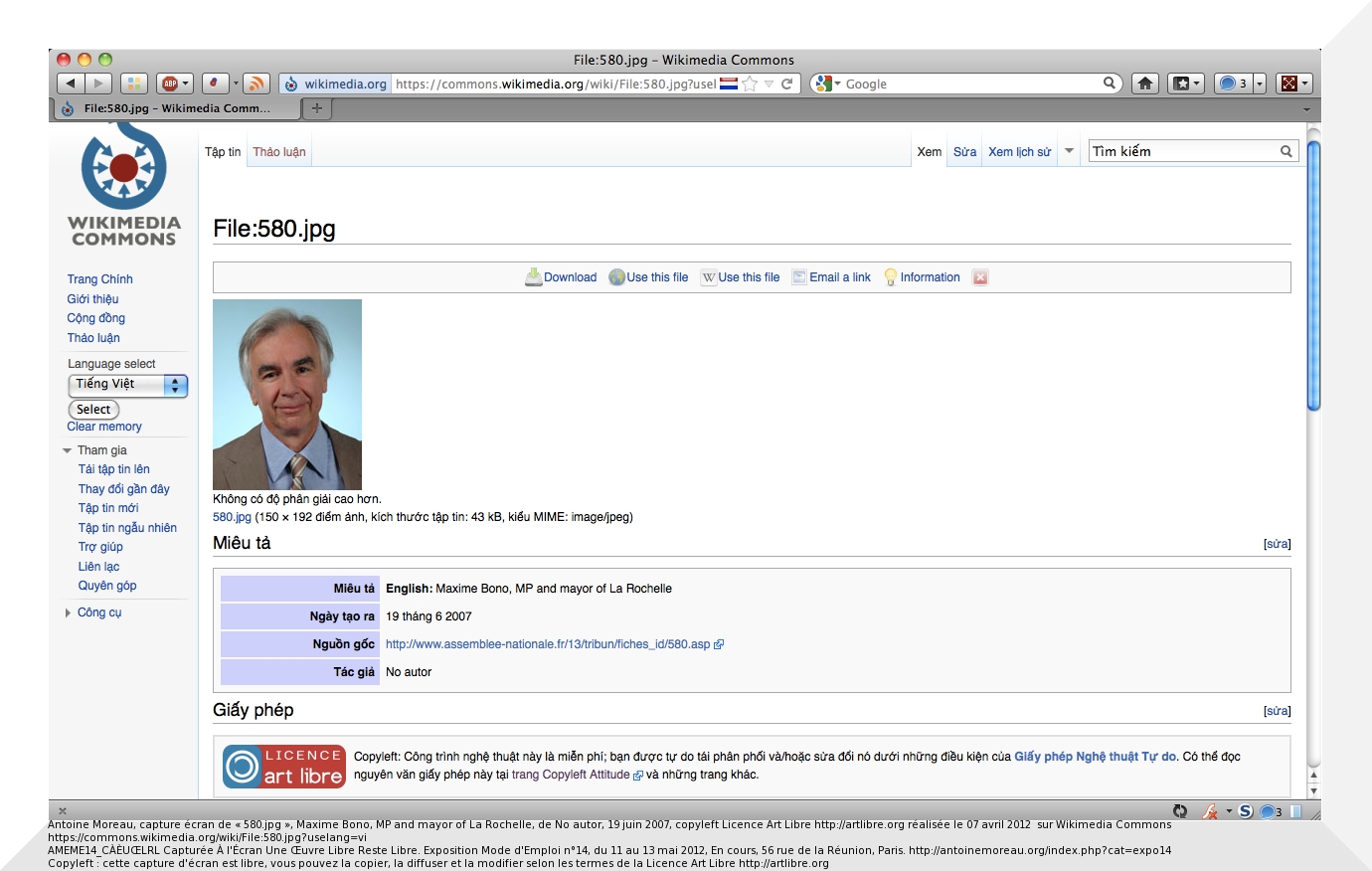
Task: Close the file toolbar with red X
Action: coord(980,277)
